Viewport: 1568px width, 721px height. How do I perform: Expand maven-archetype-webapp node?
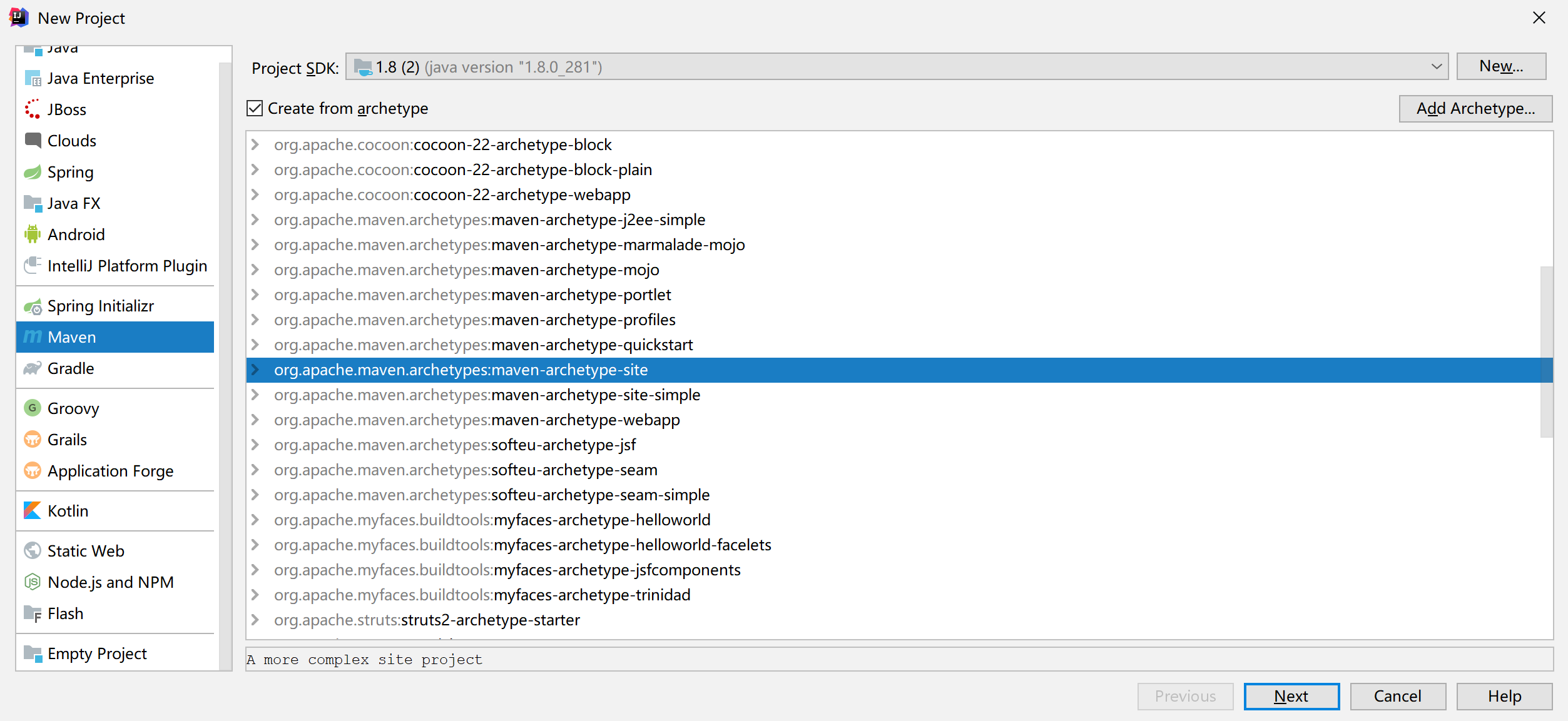[255, 420]
